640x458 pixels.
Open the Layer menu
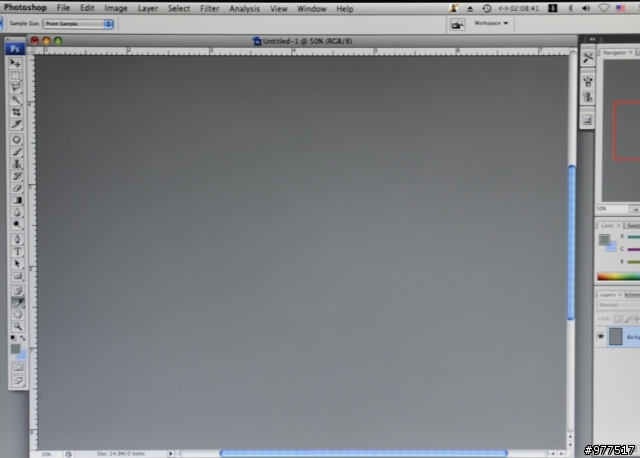click(x=148, y=8)
